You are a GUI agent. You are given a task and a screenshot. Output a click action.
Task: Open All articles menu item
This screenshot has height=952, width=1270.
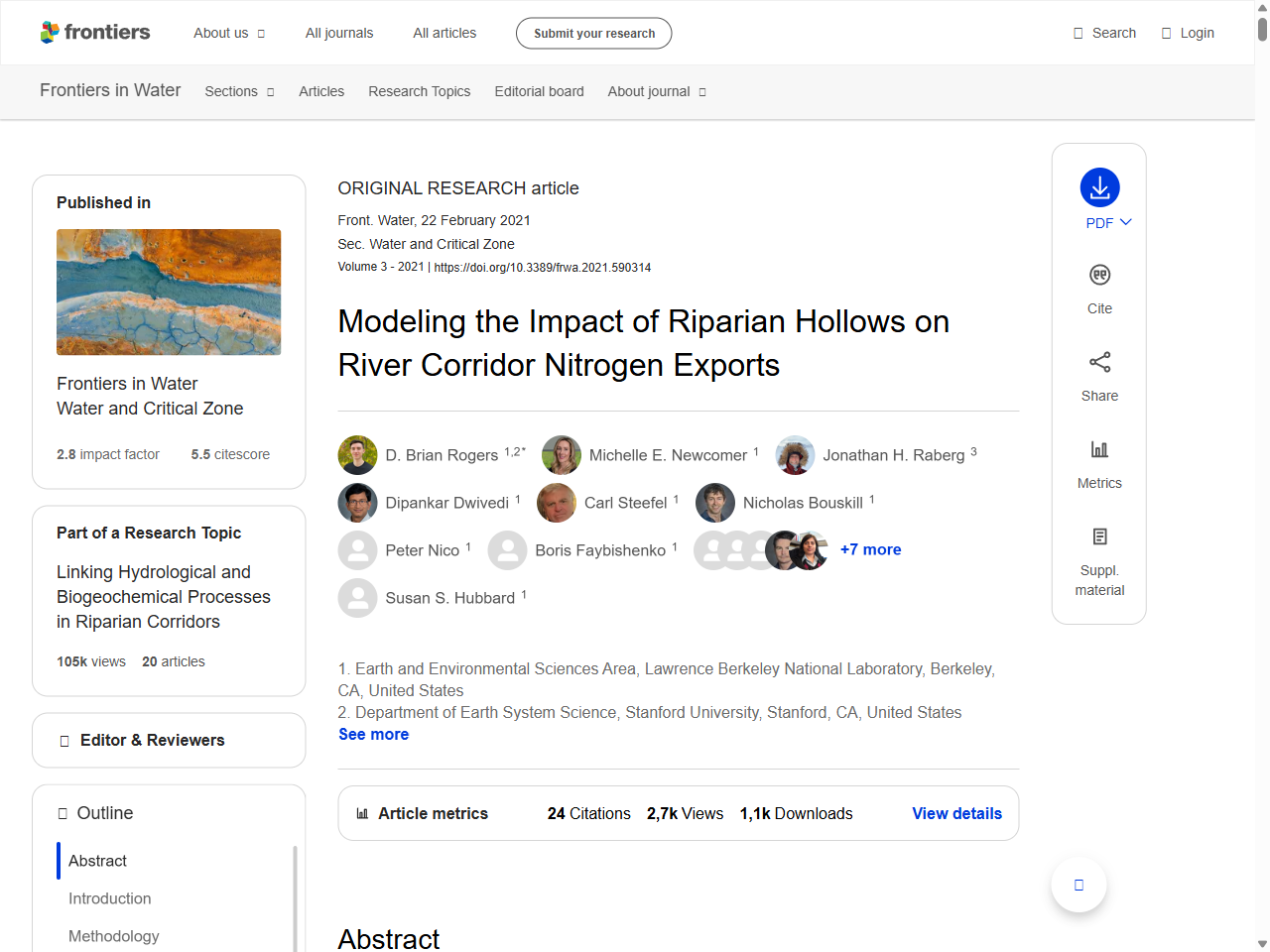[x=444, y=33]
